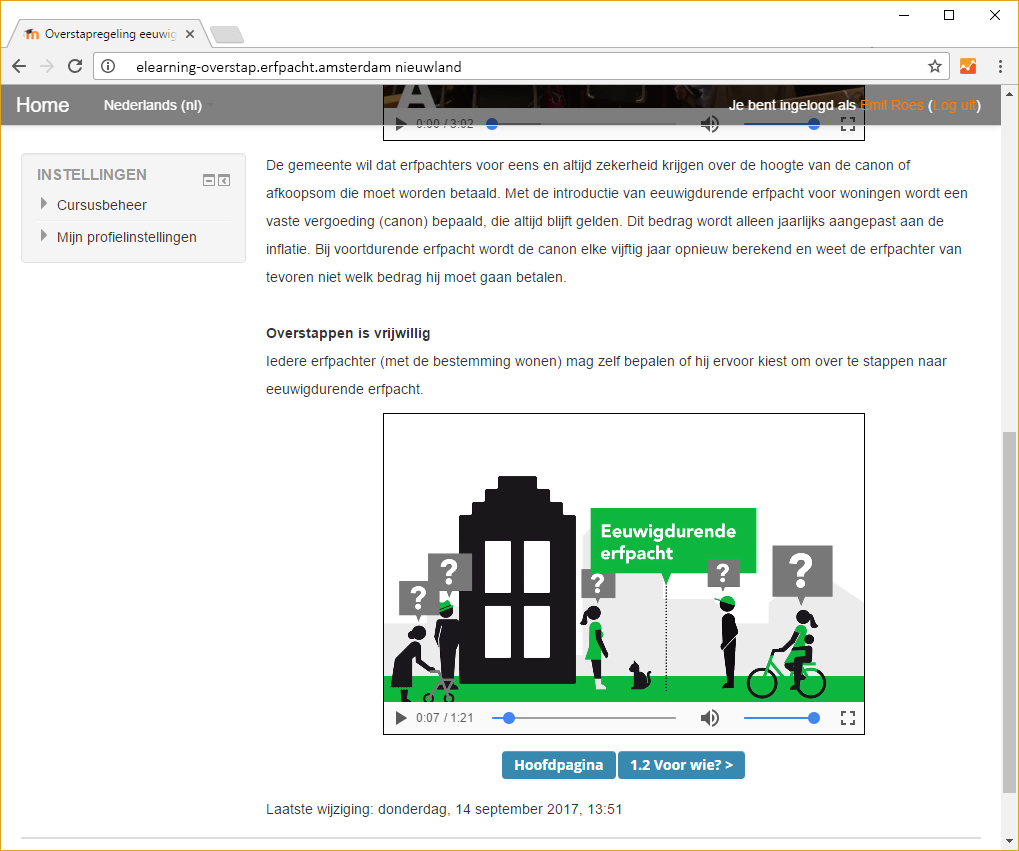Open site information icon in address bar

pyautogui.click(x=108, y=66)
